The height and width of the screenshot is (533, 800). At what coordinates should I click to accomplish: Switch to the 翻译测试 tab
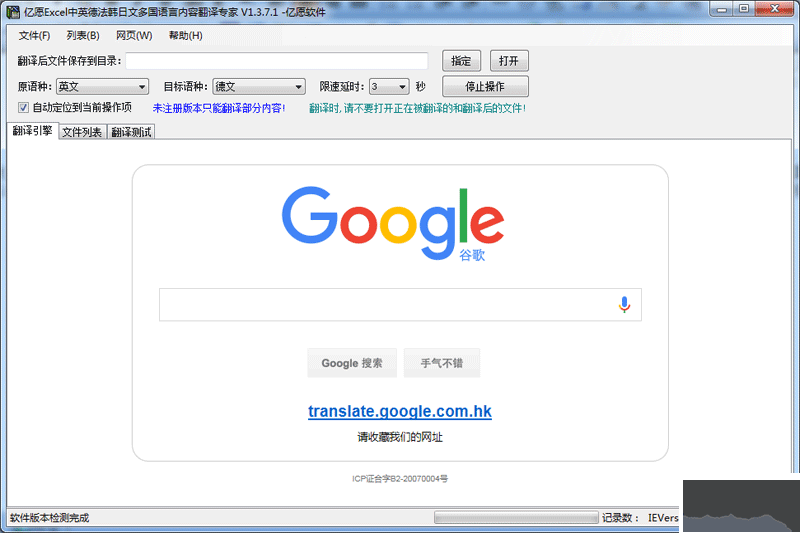[x=131, y=132]
